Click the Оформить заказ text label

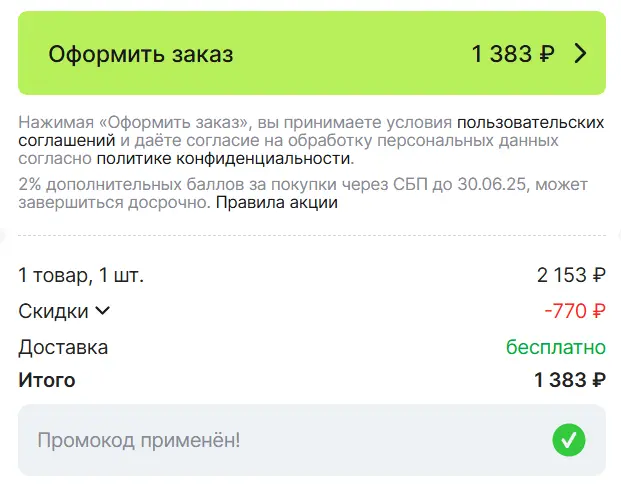141,54
